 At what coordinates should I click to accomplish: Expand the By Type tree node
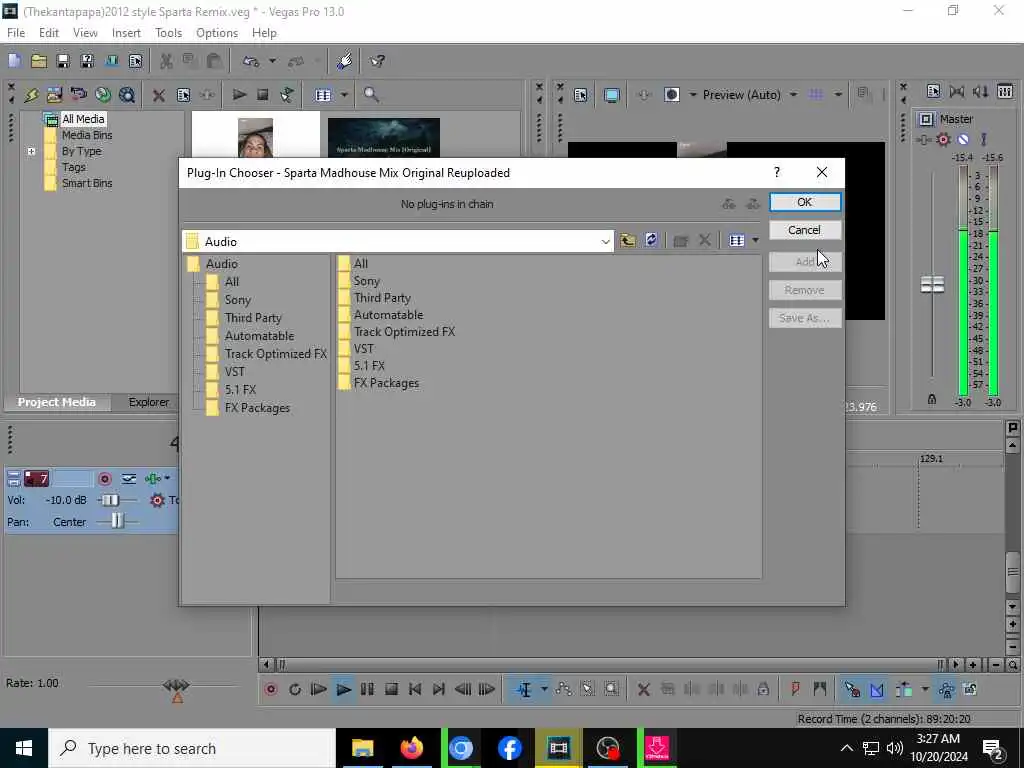[31, 152]
